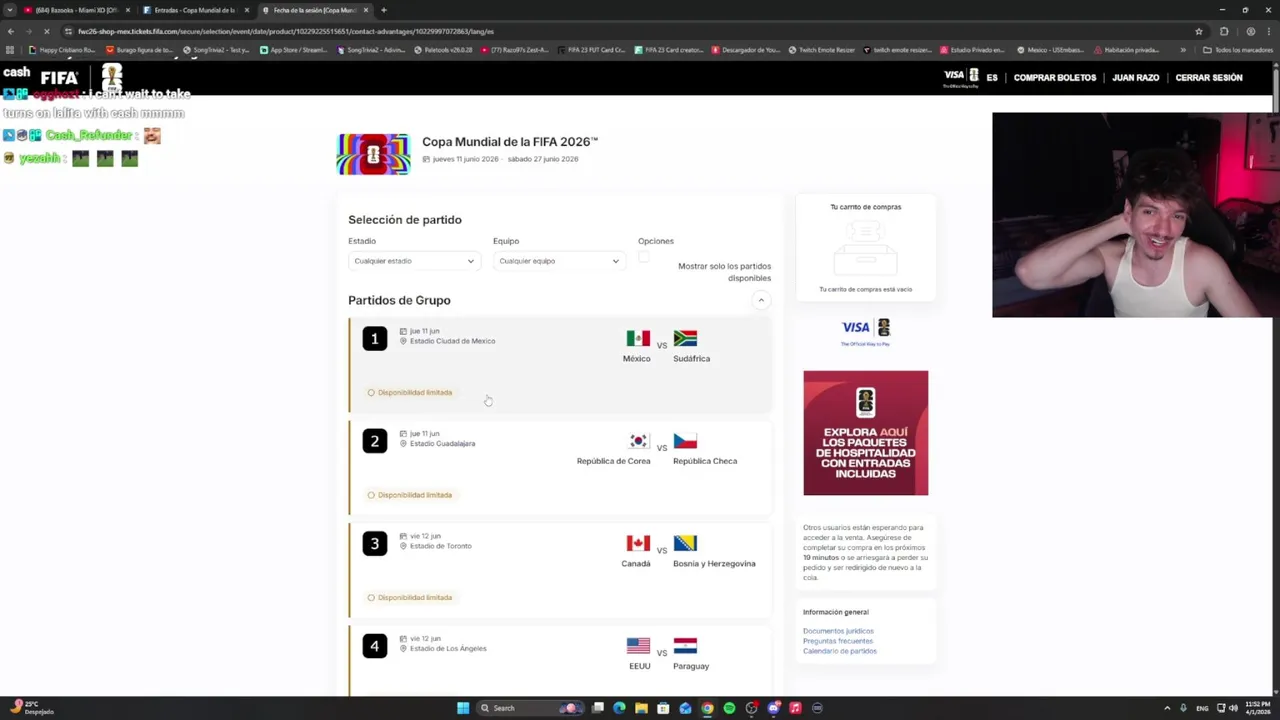Open 'Preguntas frecuentes' link
The width and height of the screenshot is (1280, 720).
click(838, 641)
